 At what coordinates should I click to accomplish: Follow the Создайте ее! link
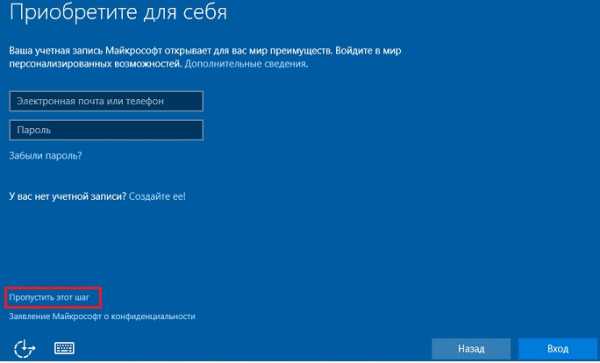tap(157, 196)
